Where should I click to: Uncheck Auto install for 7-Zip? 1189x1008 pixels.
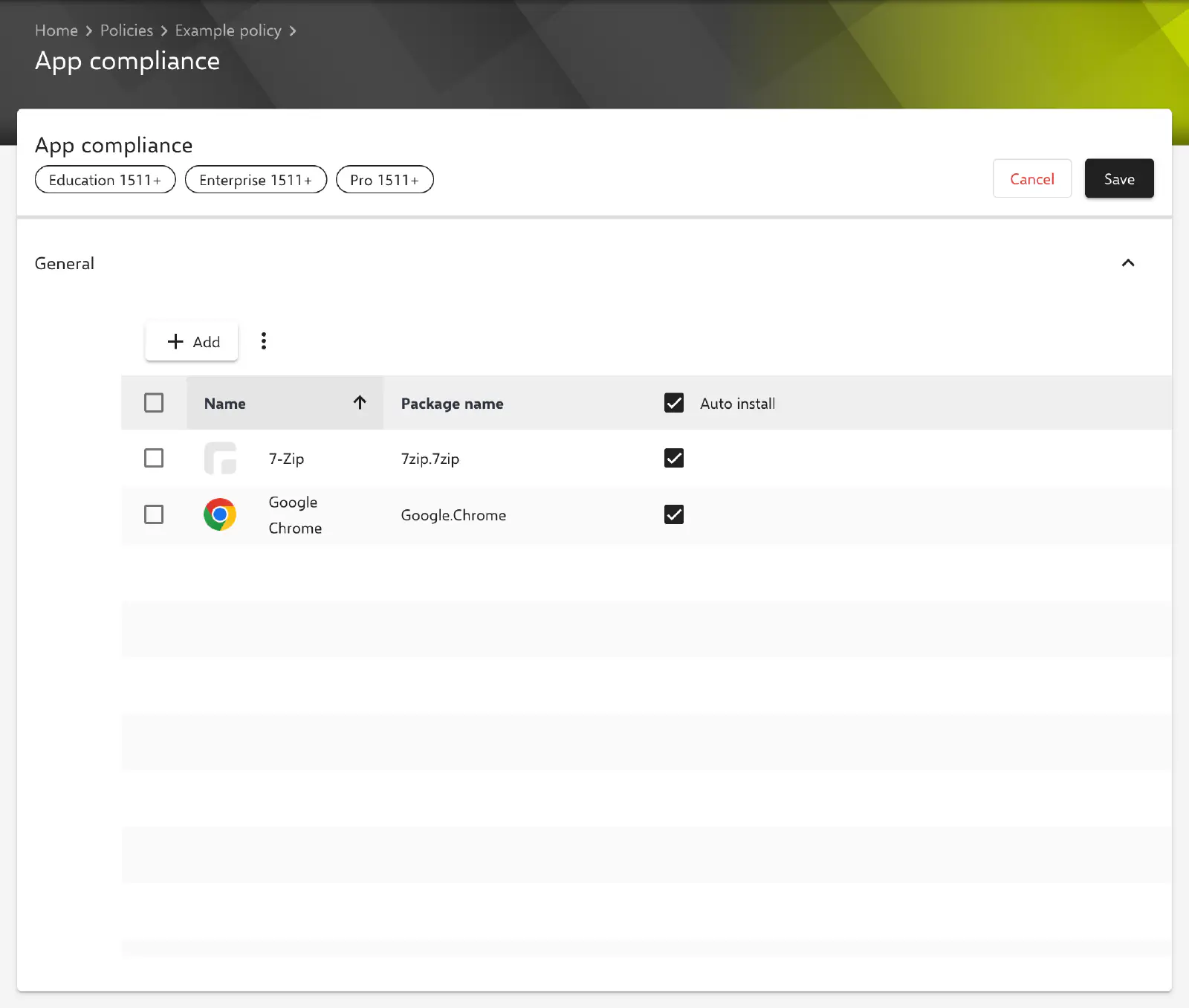coord(674,458)
